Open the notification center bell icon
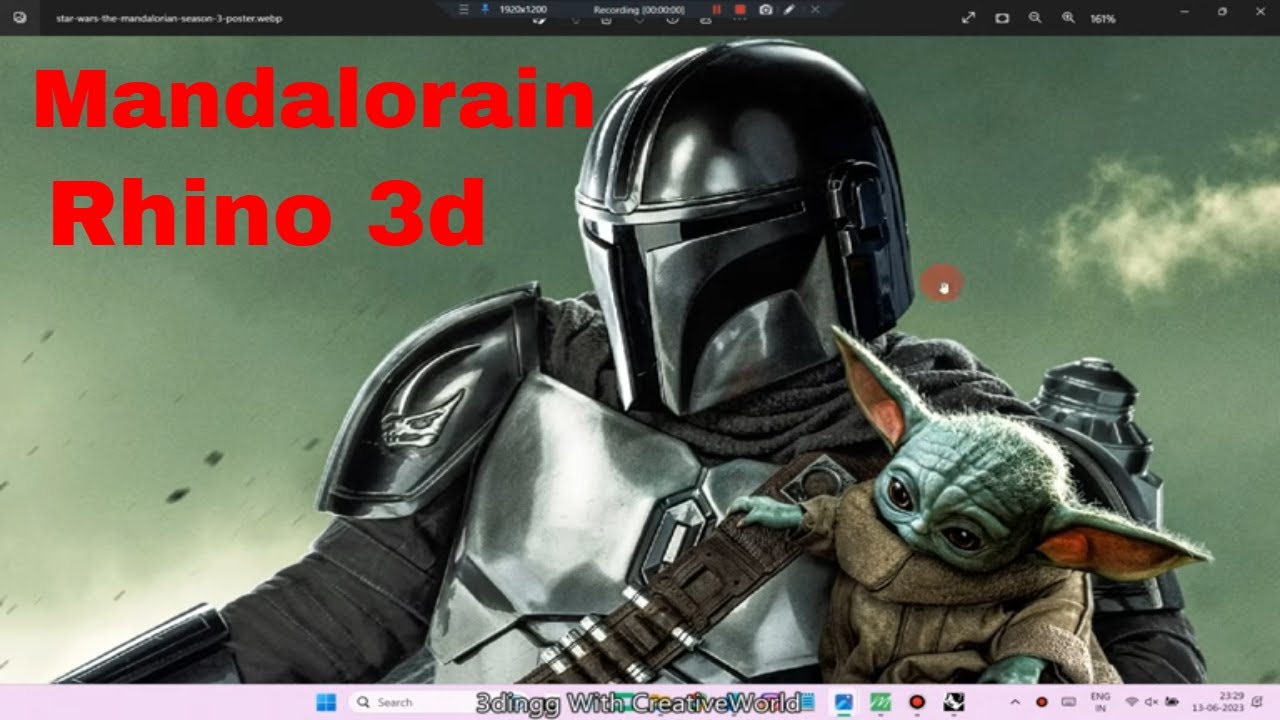The width and height of the screenshot is (1280, 720). 1257,702
